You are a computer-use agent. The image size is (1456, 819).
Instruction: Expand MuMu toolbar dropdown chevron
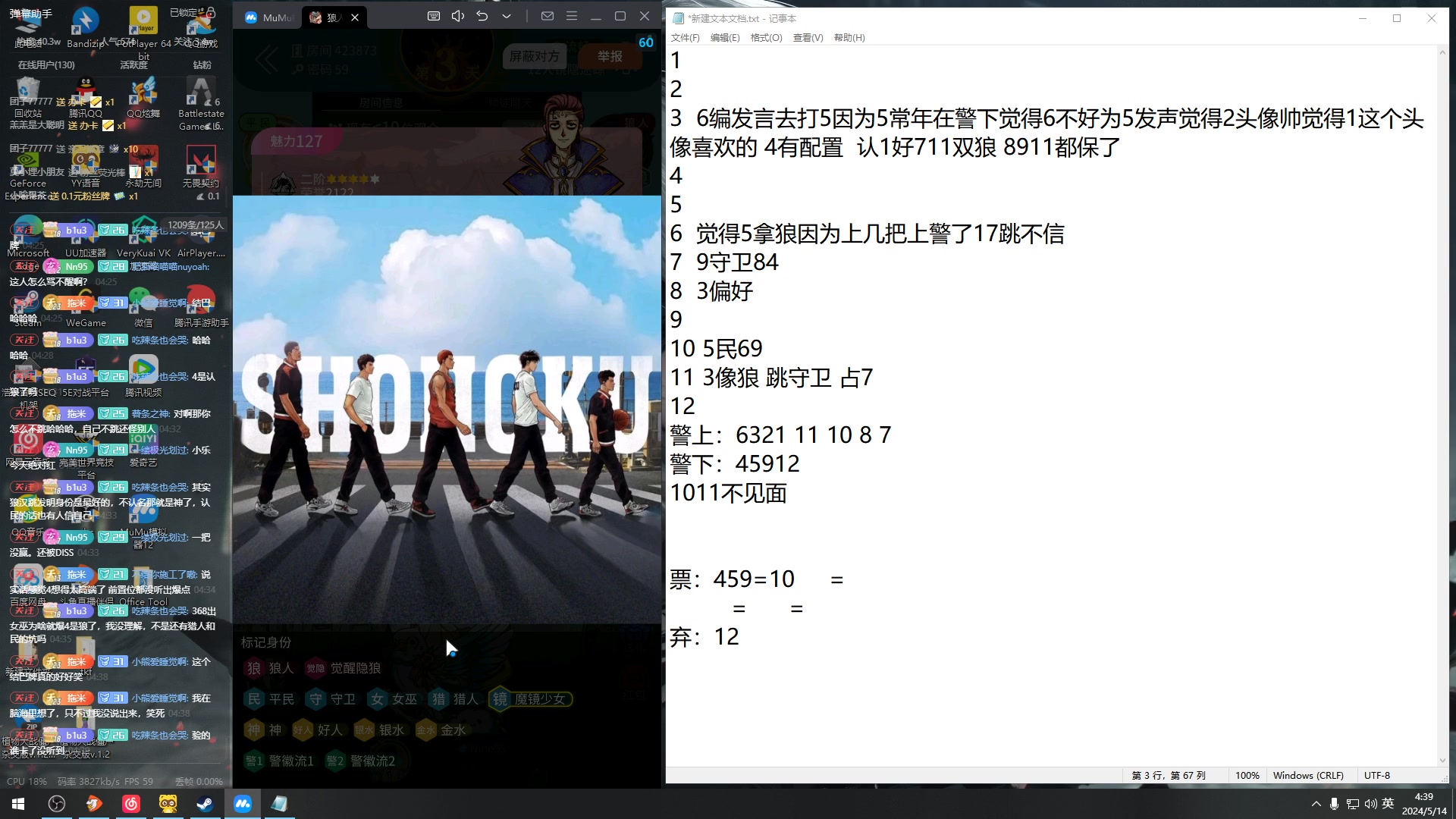(x=507, y=16)
